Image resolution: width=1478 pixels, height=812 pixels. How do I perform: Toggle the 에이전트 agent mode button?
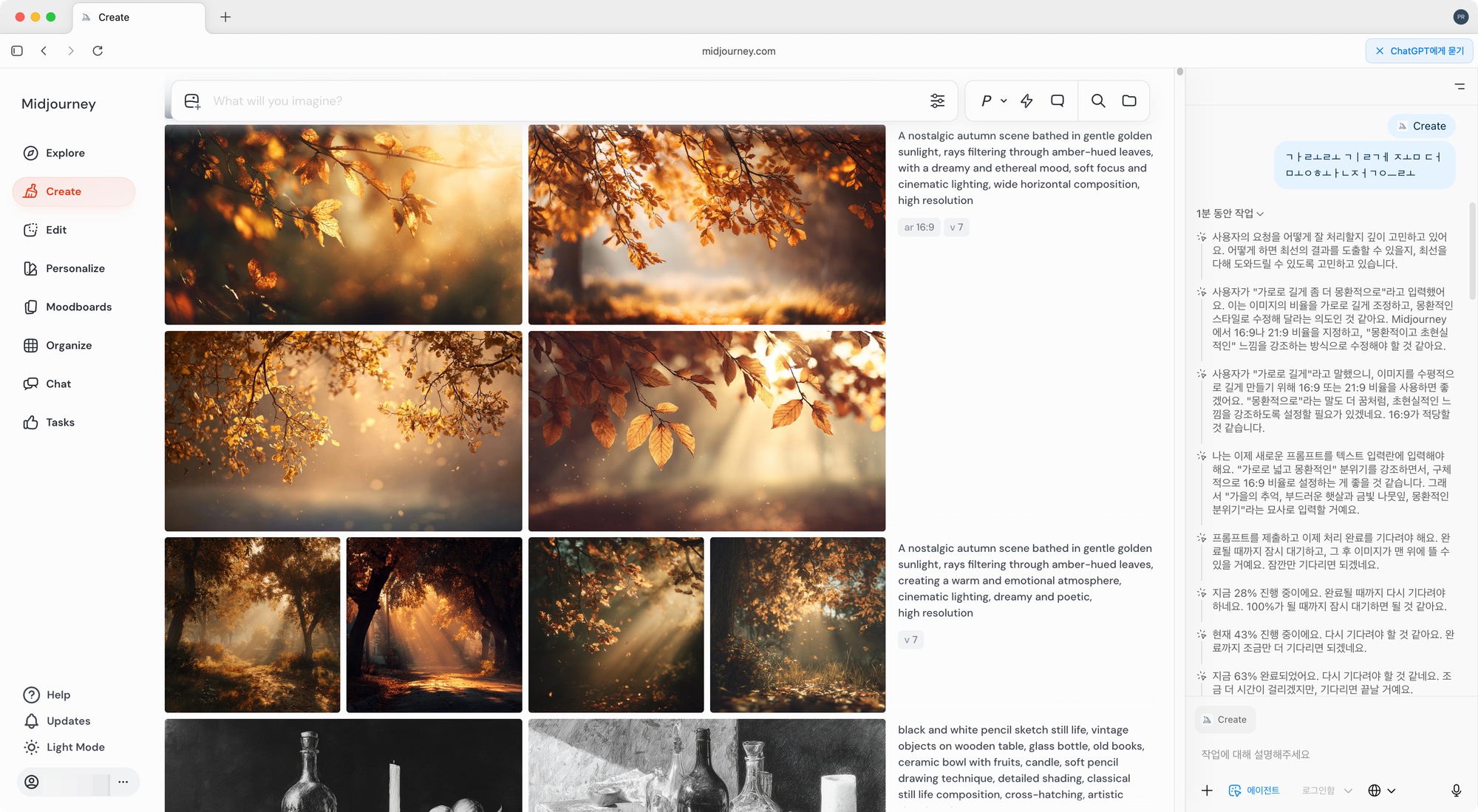point(1254,790)
